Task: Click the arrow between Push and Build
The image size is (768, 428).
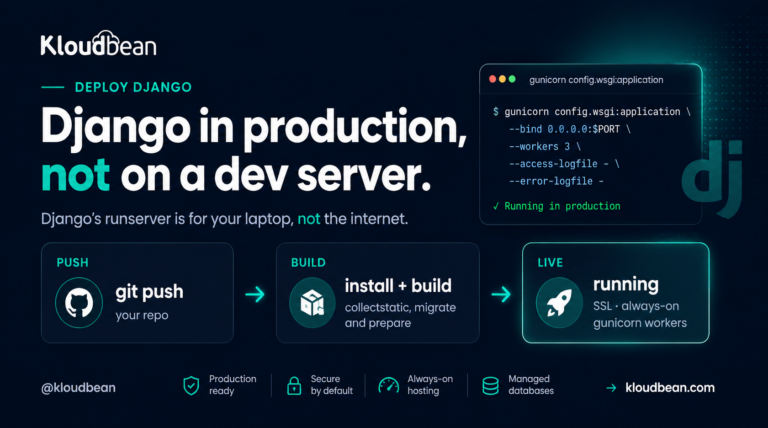Action: [x=255, y=294]
